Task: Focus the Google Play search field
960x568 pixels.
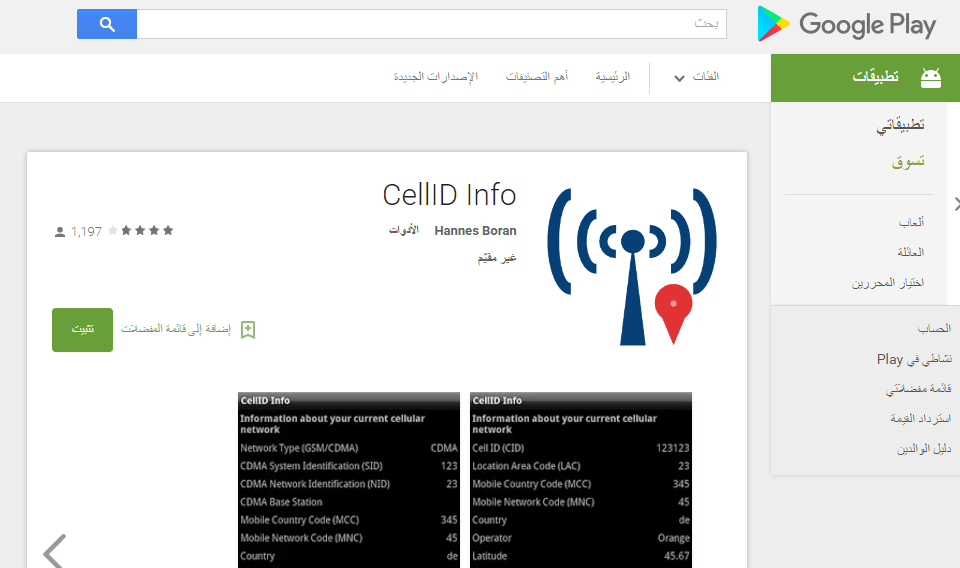Action: (x=432, y=24)
